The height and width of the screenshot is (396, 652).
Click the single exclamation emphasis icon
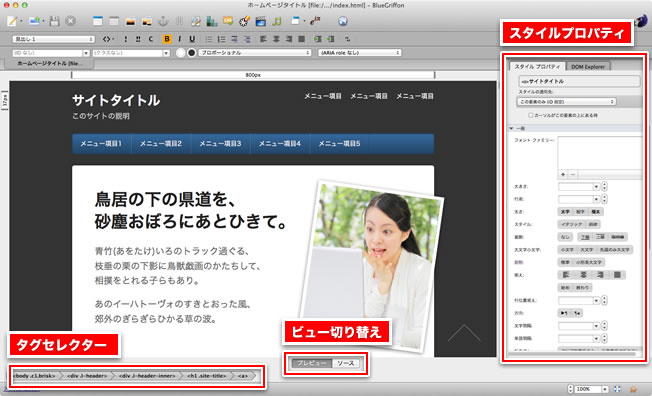(126, 39)
